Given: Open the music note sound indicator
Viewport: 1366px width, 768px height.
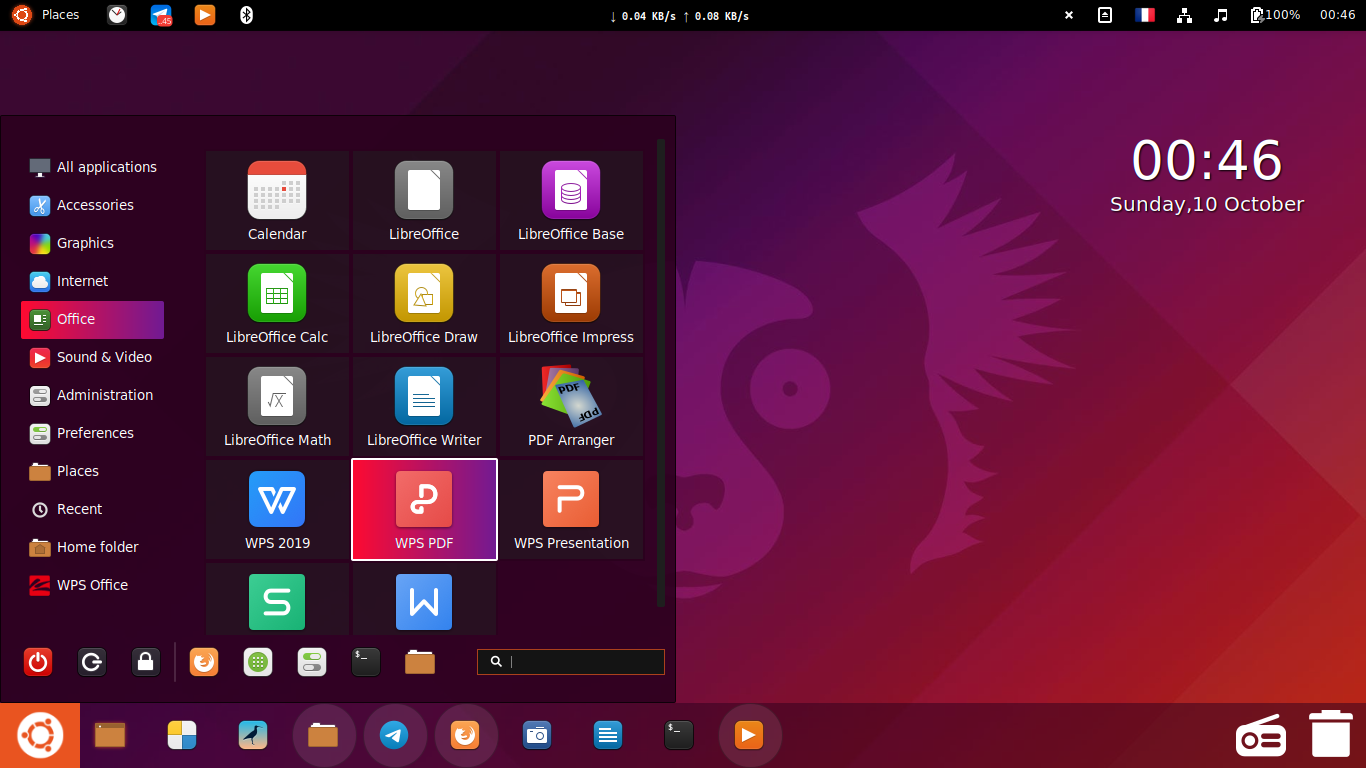Looking at the screenshot, I should (x=1221, y=15).
